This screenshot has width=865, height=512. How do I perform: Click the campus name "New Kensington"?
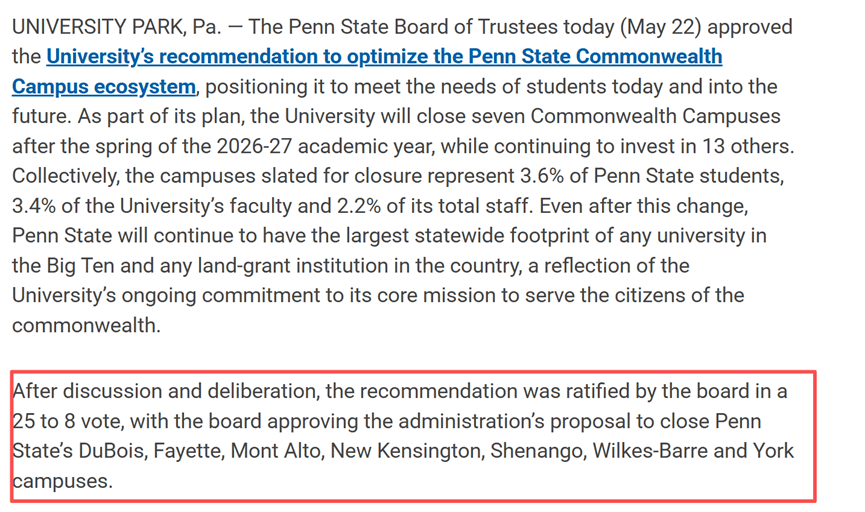tap(406, 451)
